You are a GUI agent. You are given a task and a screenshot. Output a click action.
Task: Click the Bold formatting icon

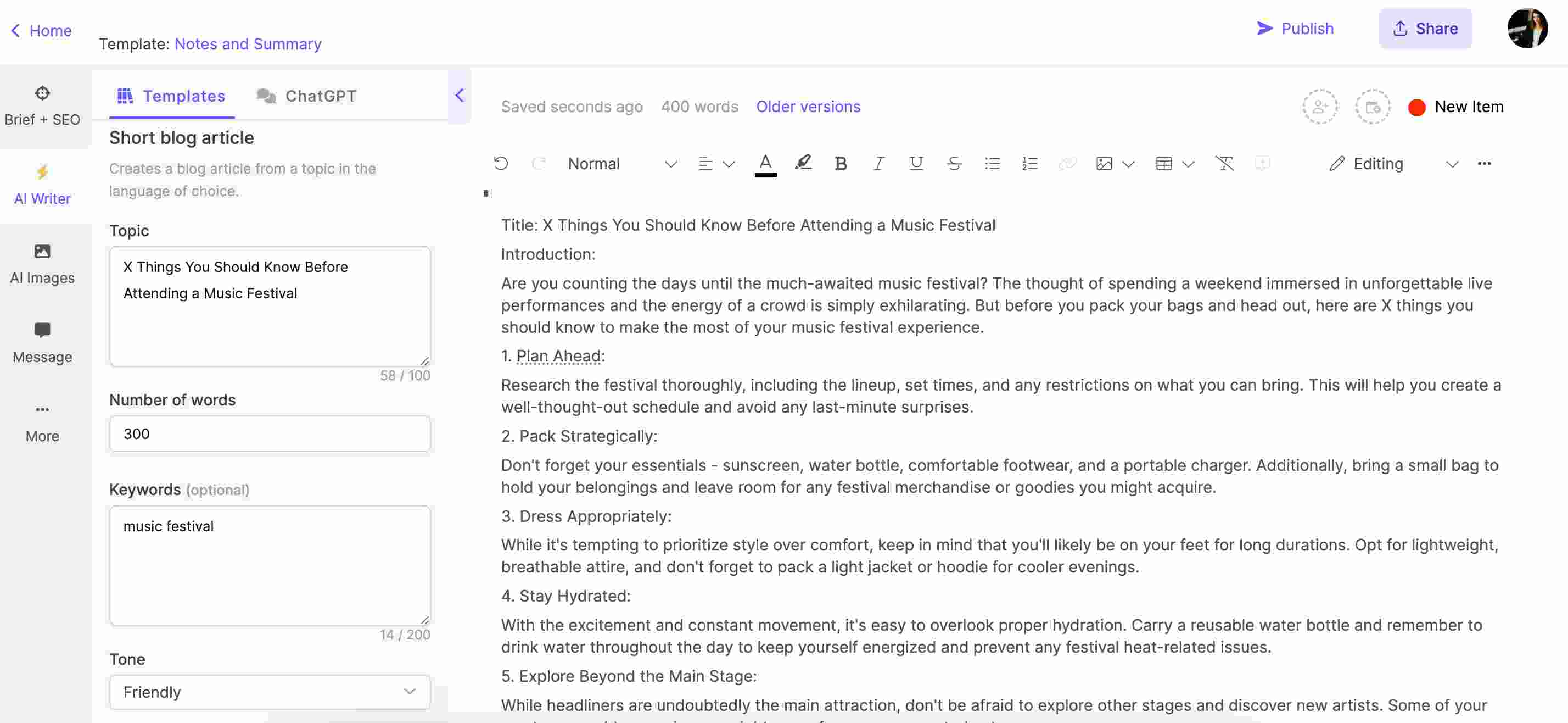tap(839, 162)
